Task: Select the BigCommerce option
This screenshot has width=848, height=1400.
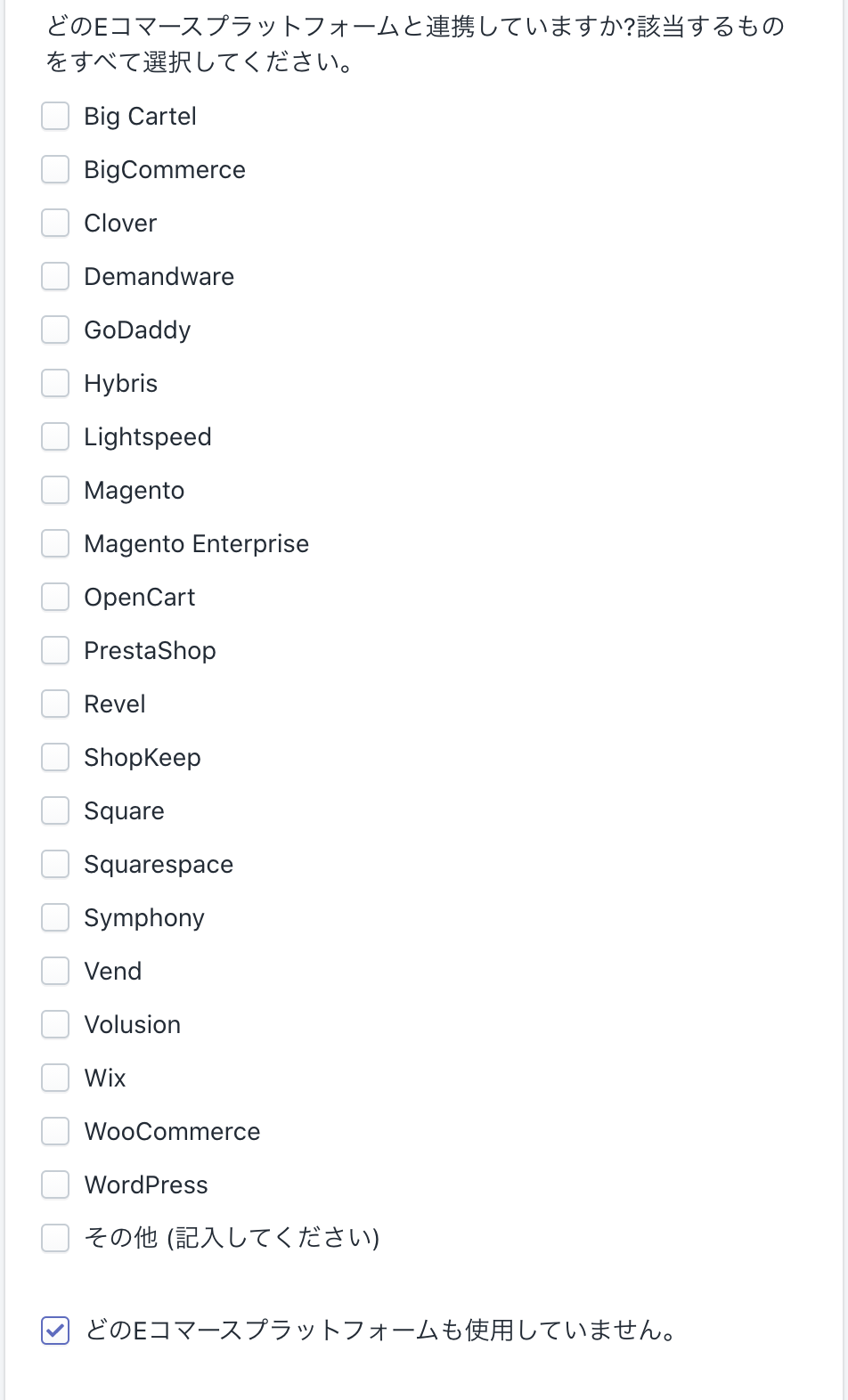Action: click(55, 170)
